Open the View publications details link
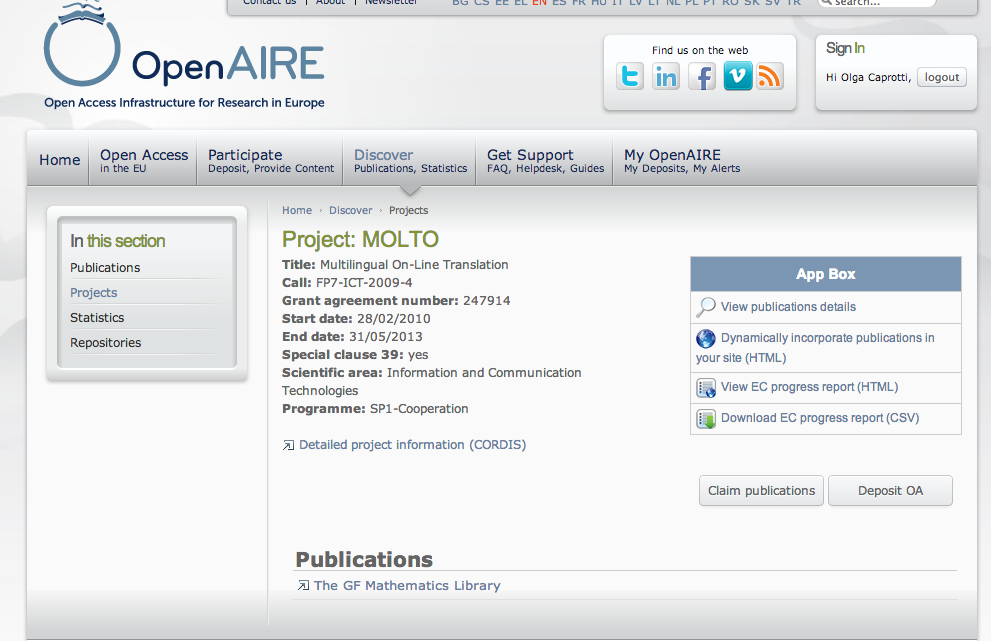This screenshot has height=641, width=991. coord(788,307)
